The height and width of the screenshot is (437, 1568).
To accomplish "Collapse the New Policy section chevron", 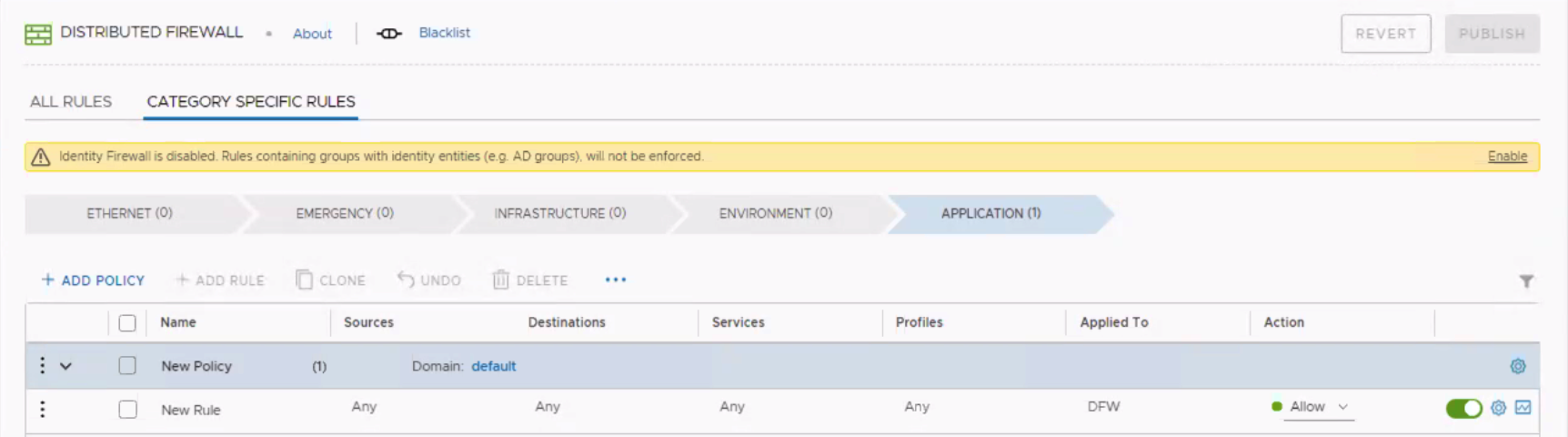I will [x=65, y=366].
